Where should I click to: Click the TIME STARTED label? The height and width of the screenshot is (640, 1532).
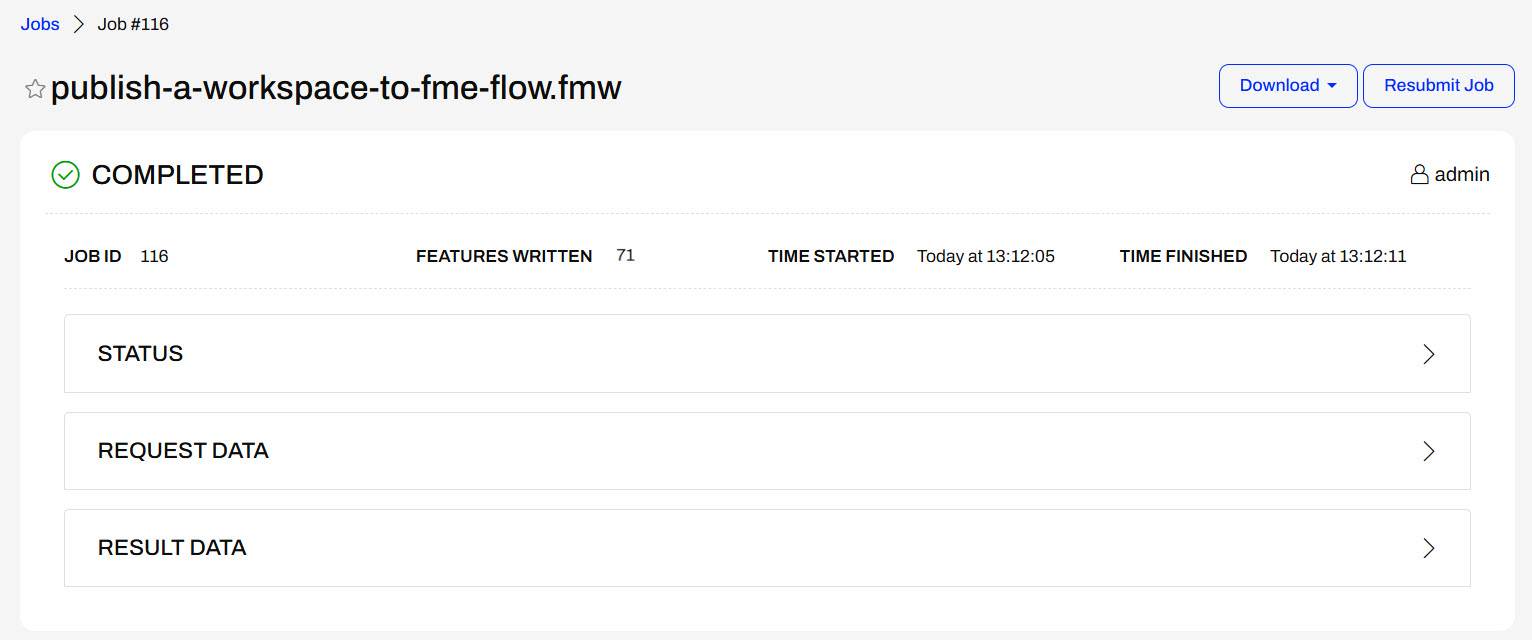831,257
